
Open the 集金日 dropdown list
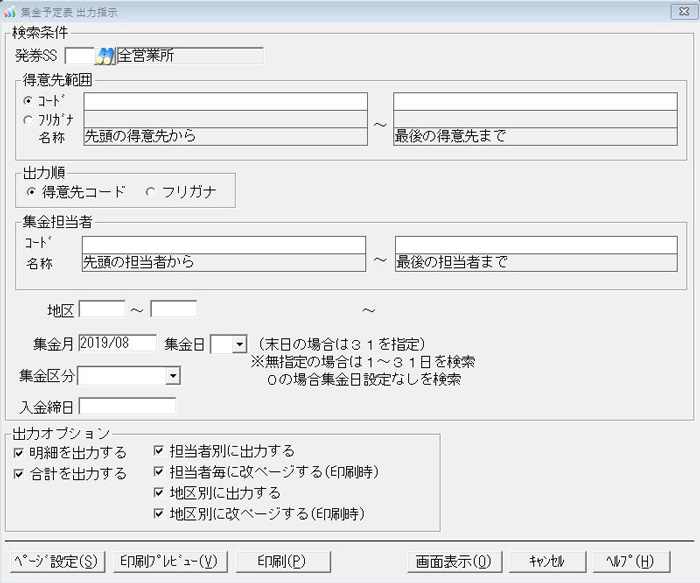tap(238, 344)
